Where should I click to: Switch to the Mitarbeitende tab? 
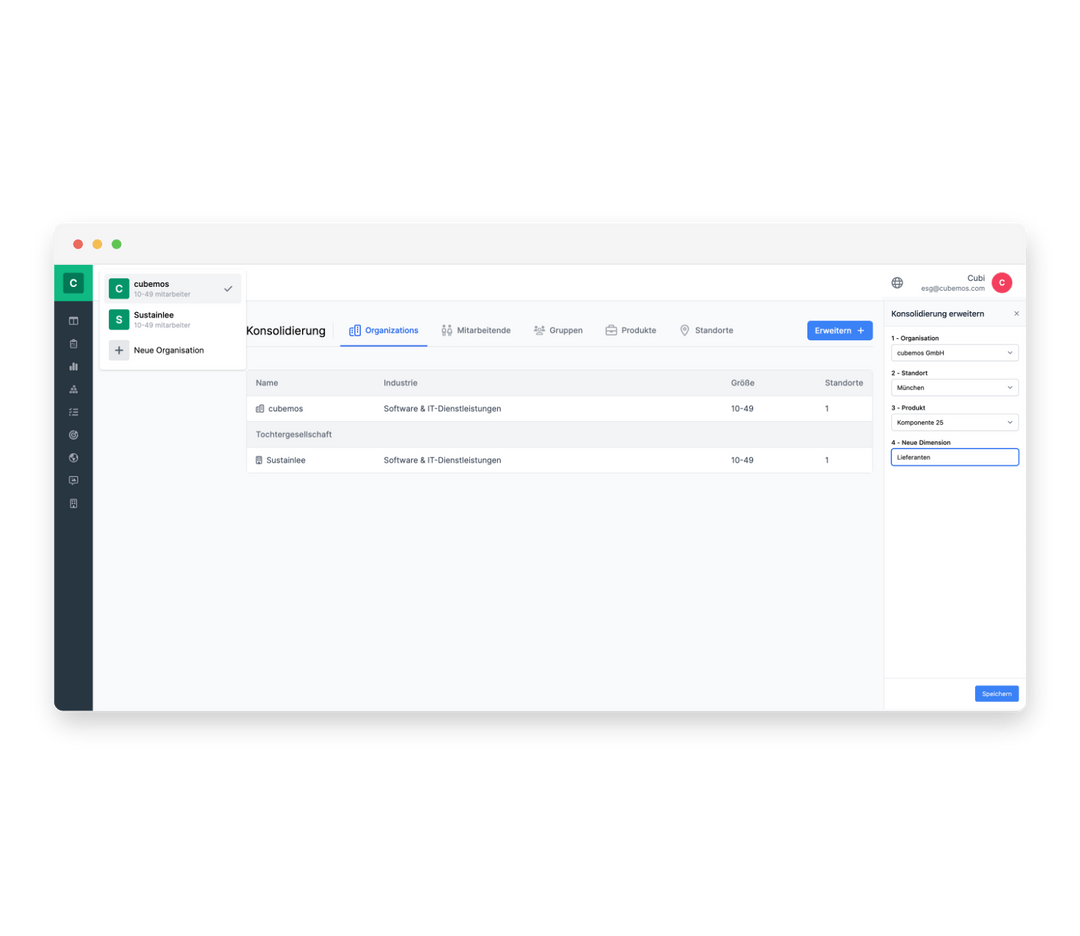(476, 330)
